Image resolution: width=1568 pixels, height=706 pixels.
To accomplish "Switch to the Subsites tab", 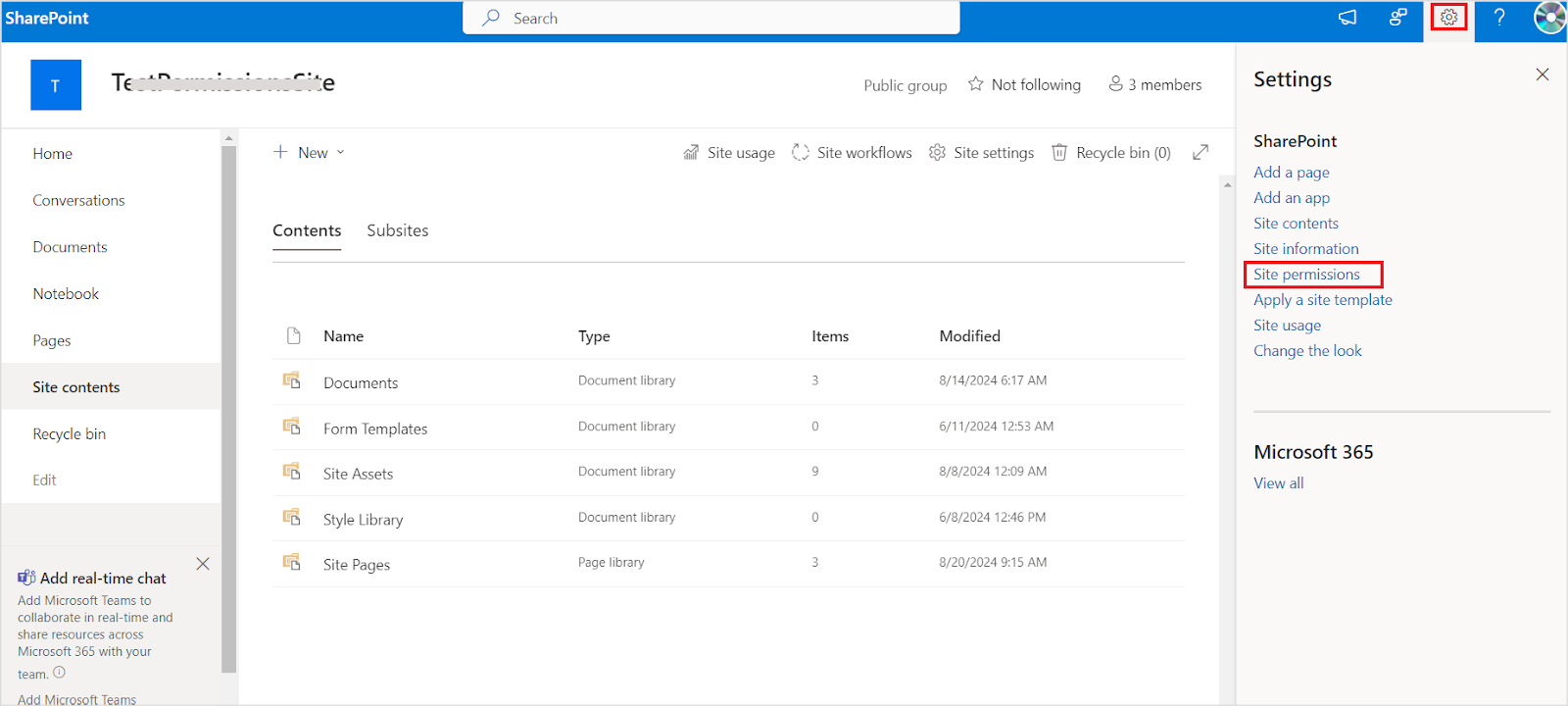I will (x=397, y=230).
